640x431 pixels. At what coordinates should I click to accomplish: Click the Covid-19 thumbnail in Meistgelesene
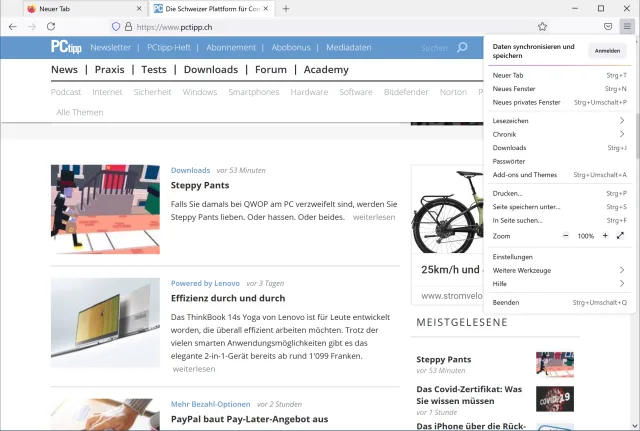[555, 399]
